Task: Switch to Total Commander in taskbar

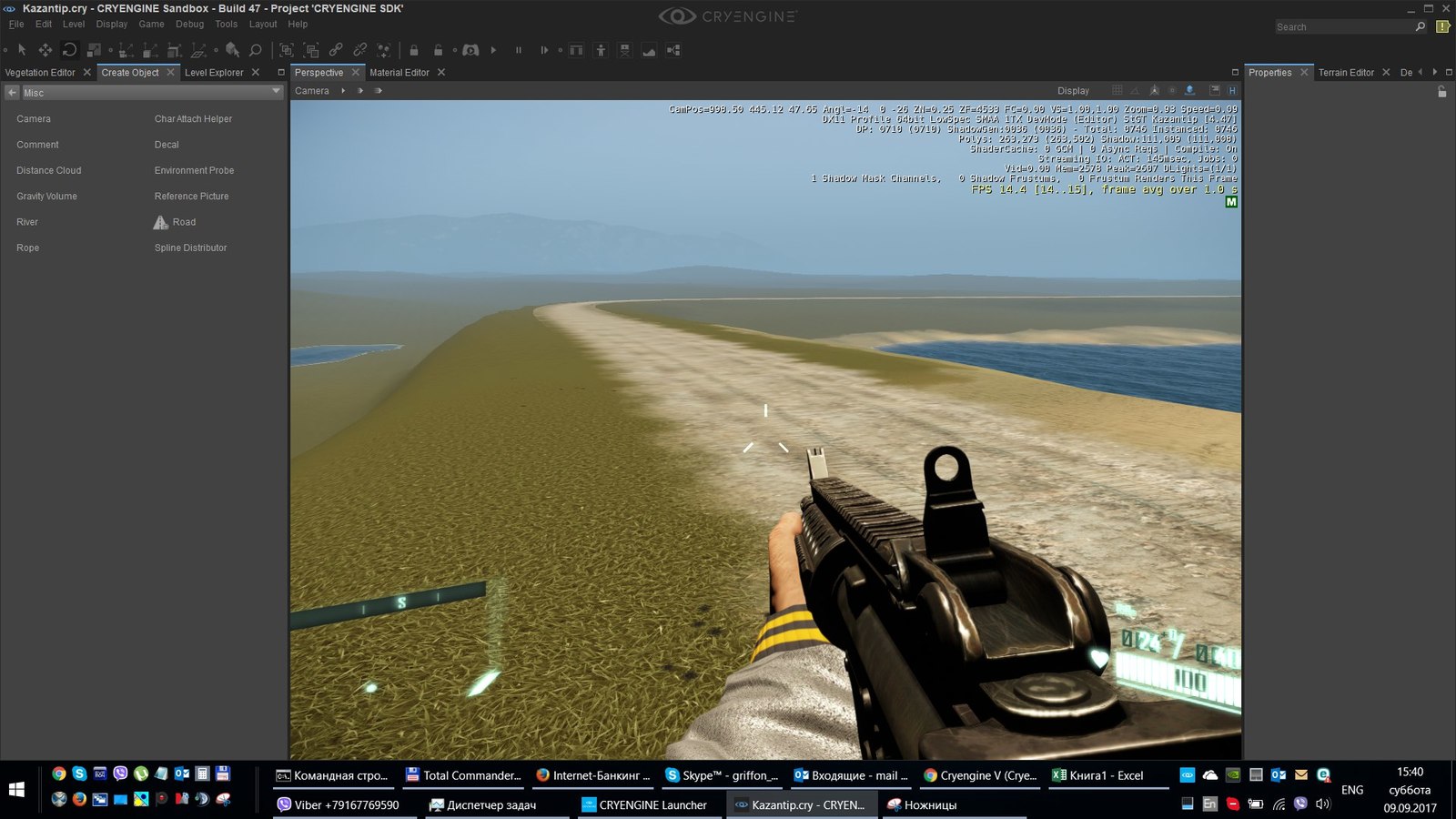Action: coord(463,775)
